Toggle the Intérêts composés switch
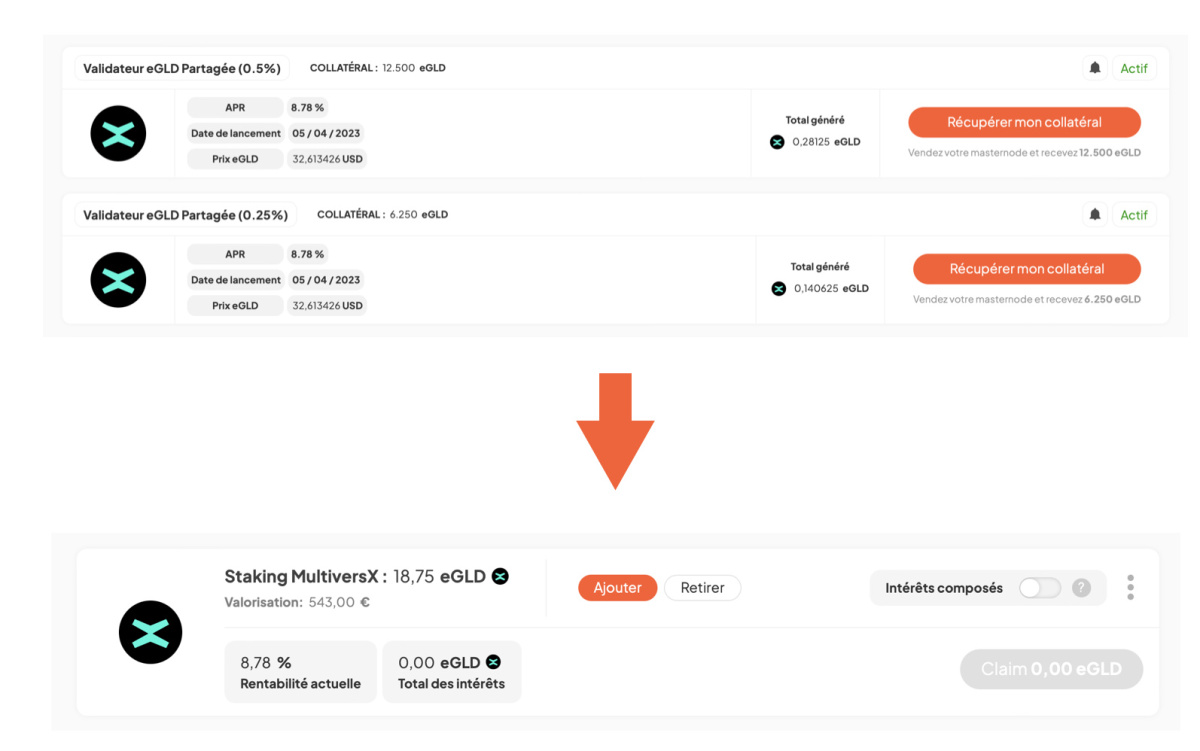This screenshot has width=1200, height=751. (1040, 588)
